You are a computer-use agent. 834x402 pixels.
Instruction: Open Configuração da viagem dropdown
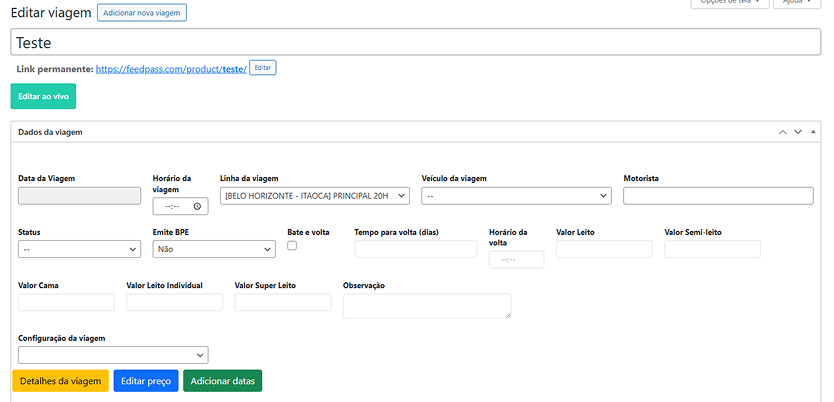(113, 355)
